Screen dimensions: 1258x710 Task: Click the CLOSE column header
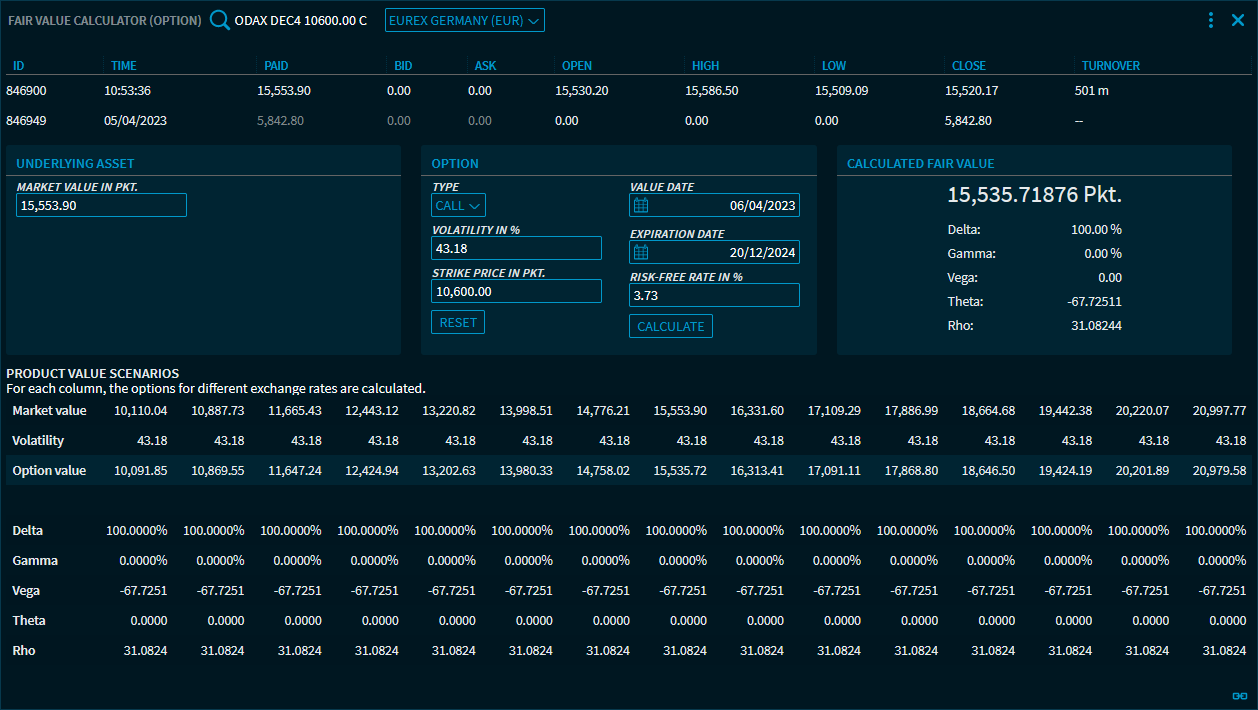(968, 66)
